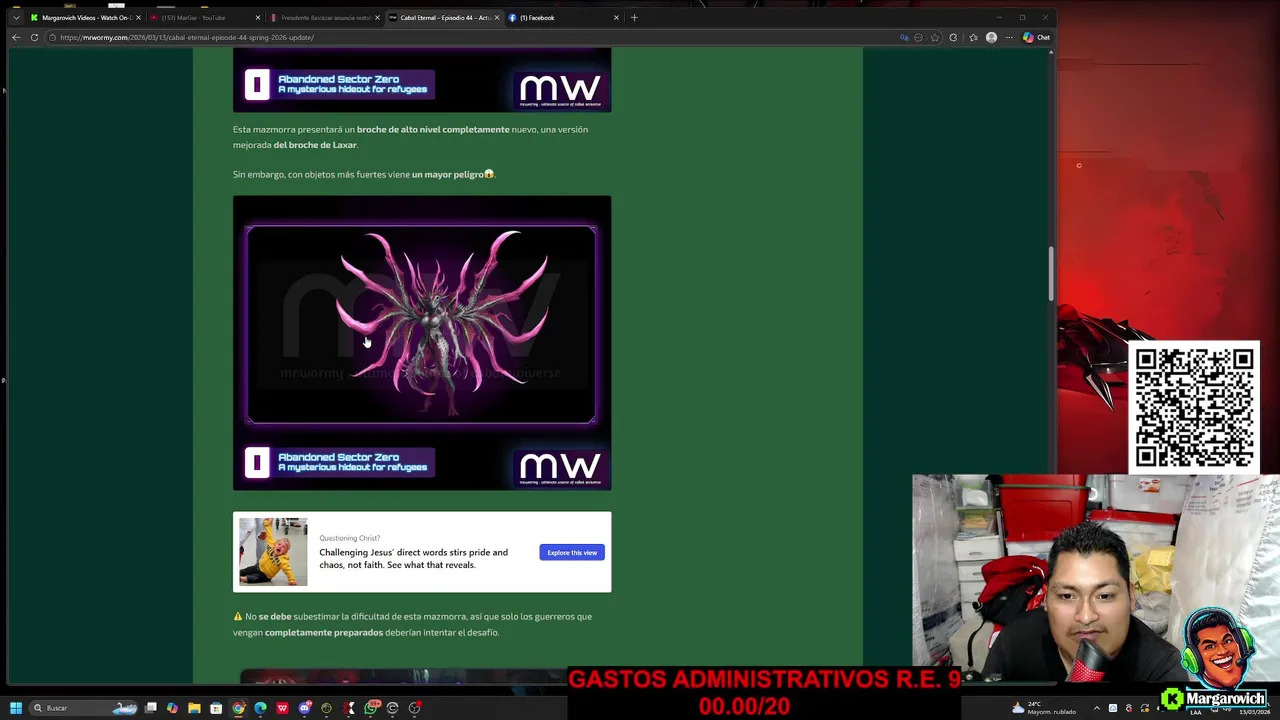Open Copilot from the taskbar
This screenshot has width=1280, height=720.
(172, 708)
